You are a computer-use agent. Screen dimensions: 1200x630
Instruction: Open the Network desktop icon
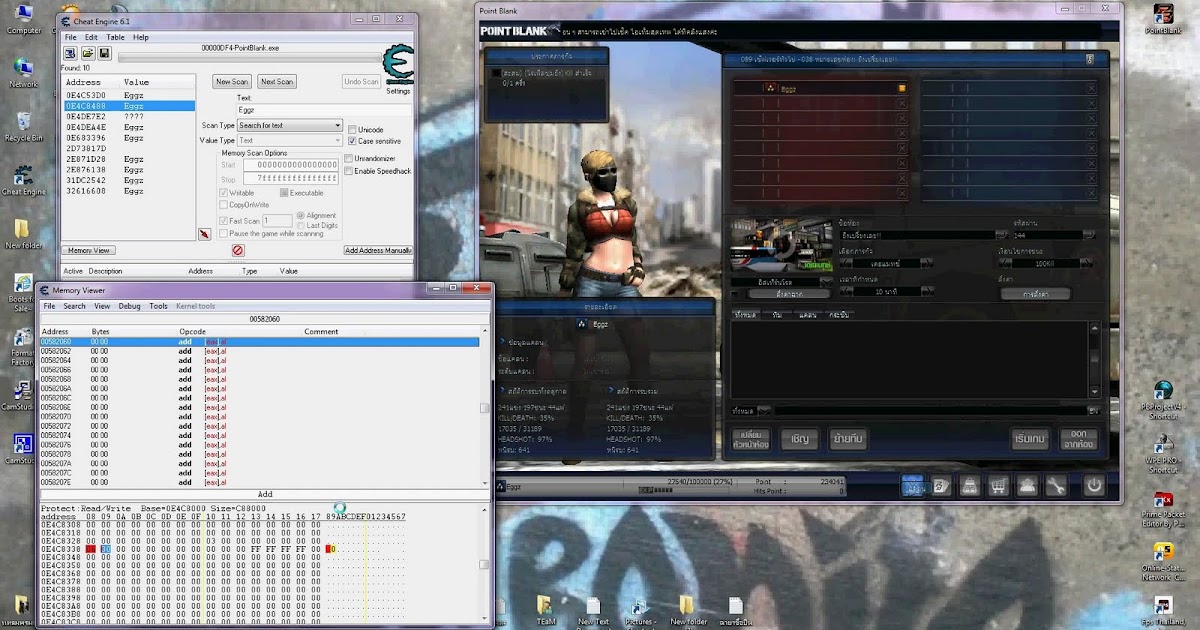pyautogui.click(x=24, y=72)
